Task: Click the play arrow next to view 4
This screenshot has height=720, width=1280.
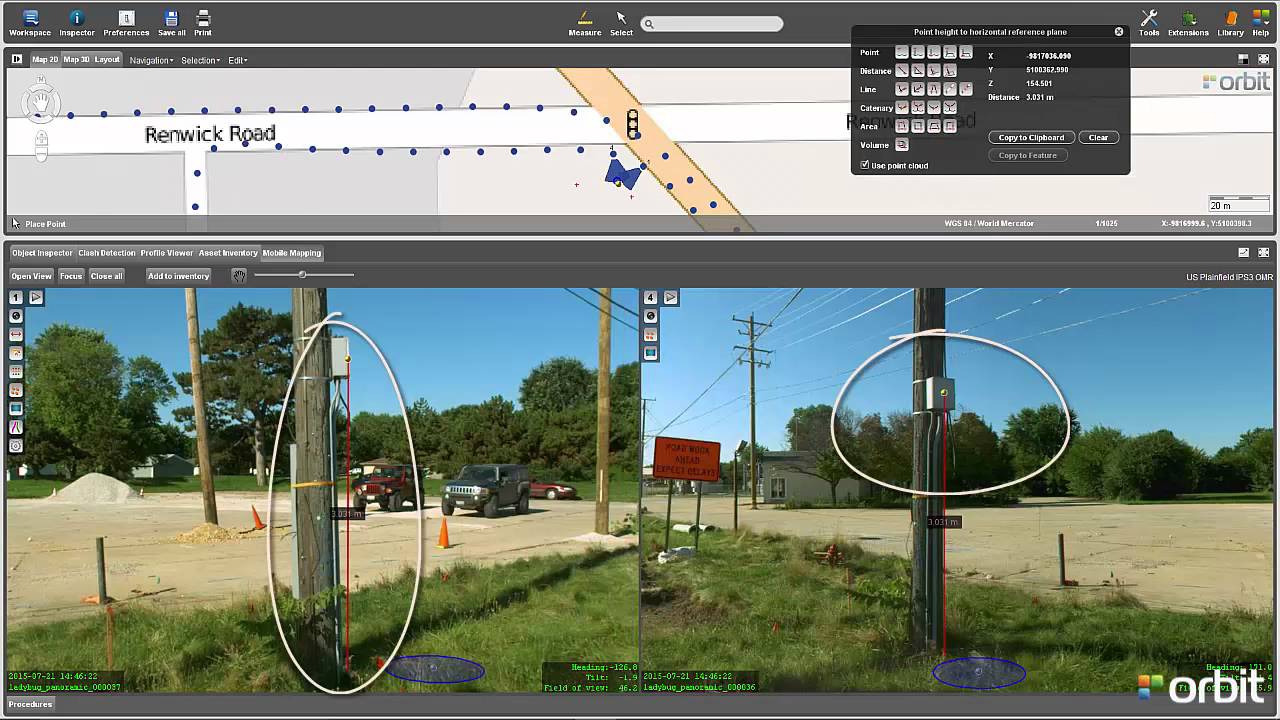Action: [671, 297]
